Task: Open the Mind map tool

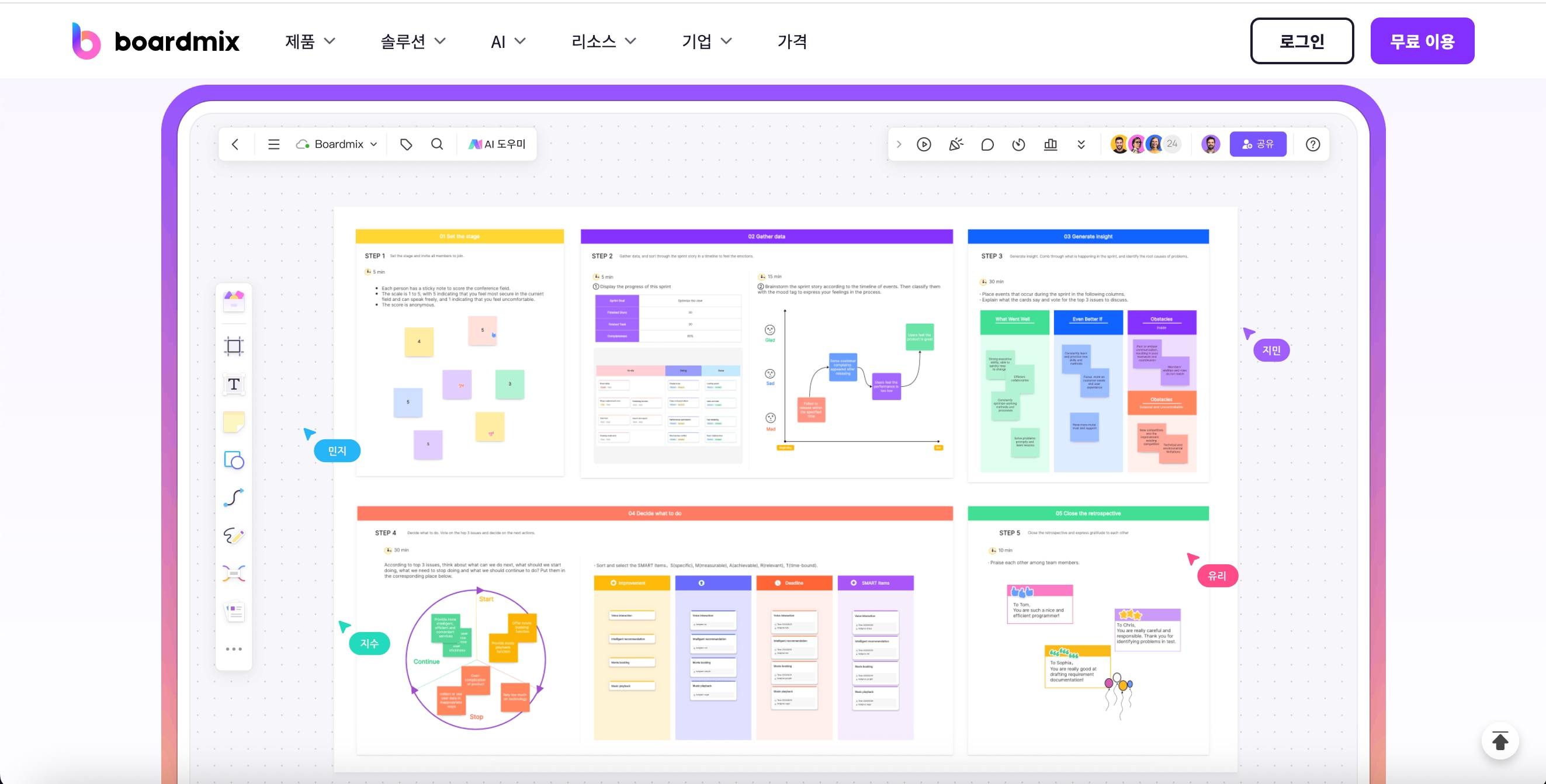Action: pos(234,573)
